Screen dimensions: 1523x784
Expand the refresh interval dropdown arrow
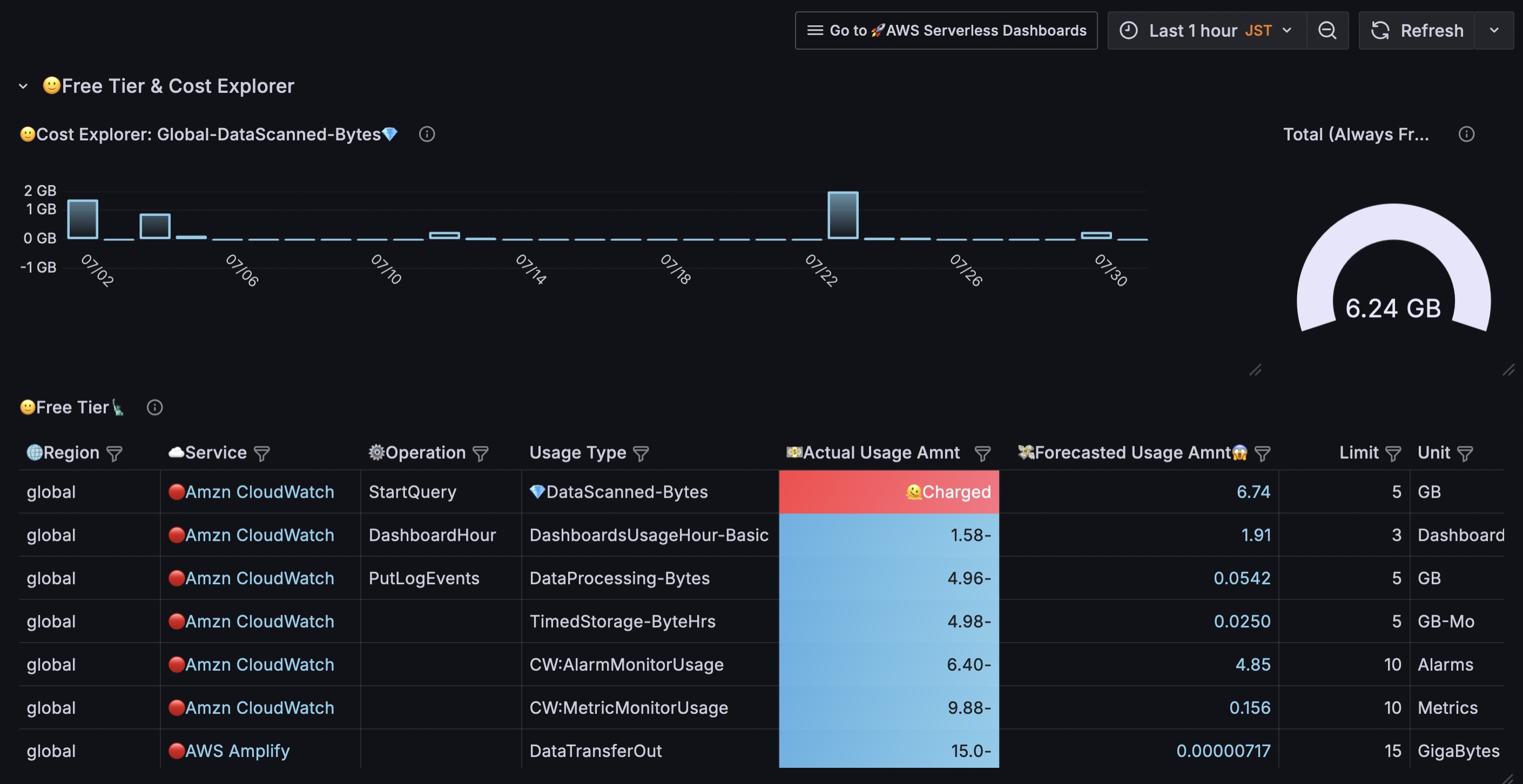click(1494, 30)
